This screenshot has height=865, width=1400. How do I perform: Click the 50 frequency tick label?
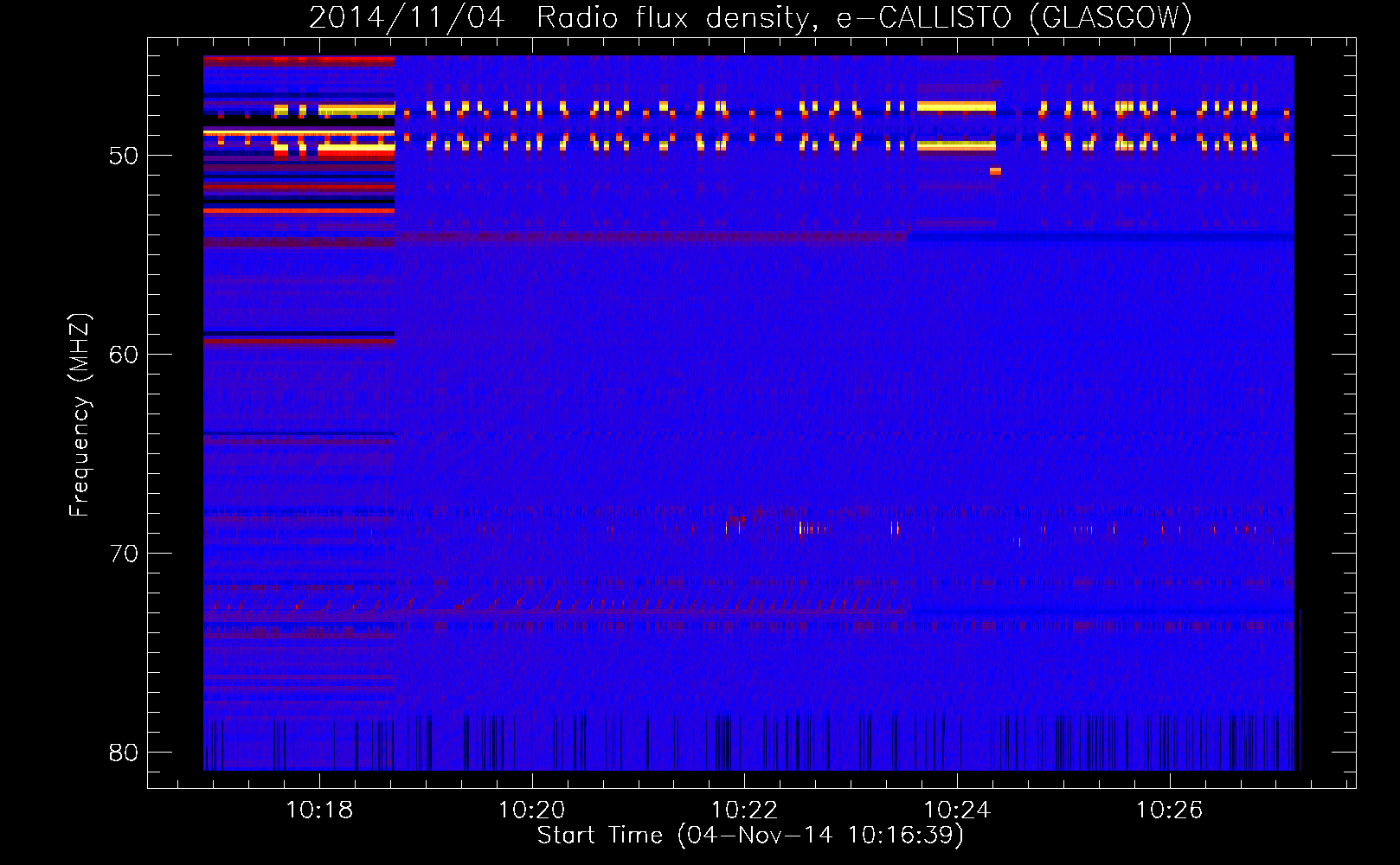(124, 156)
